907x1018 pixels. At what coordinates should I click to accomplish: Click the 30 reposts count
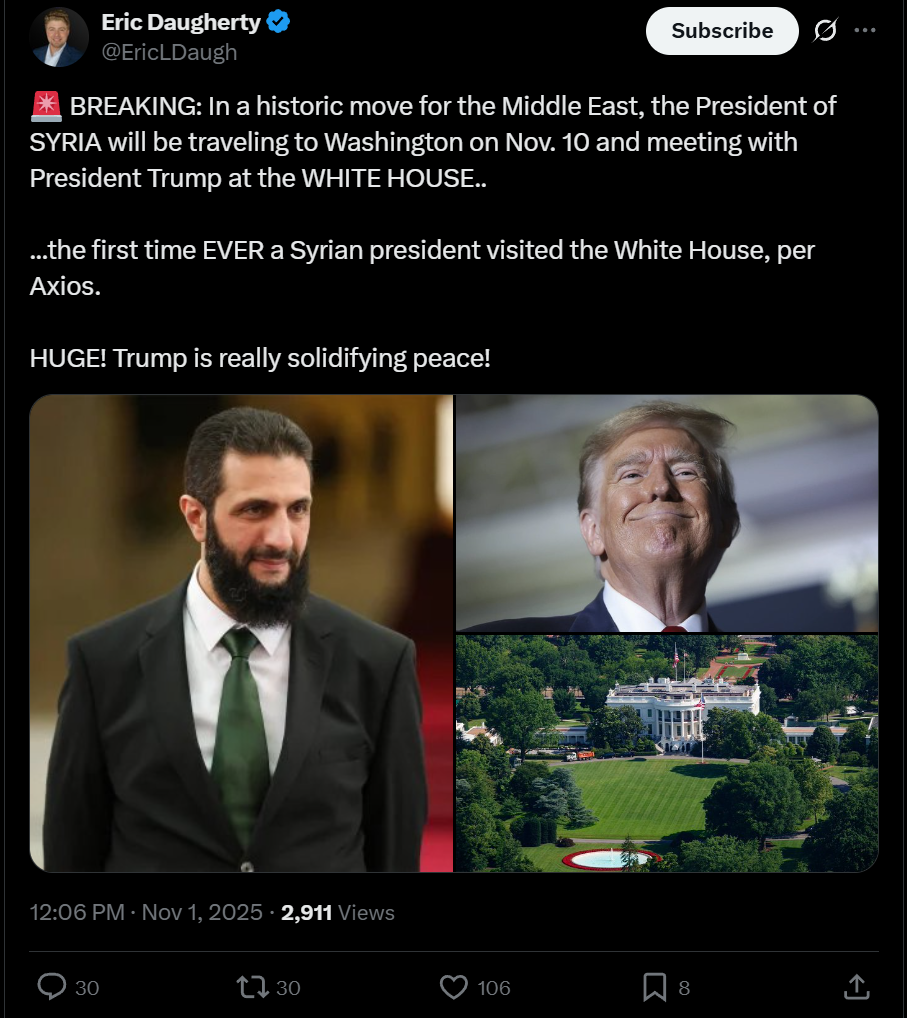pos(288,988)
